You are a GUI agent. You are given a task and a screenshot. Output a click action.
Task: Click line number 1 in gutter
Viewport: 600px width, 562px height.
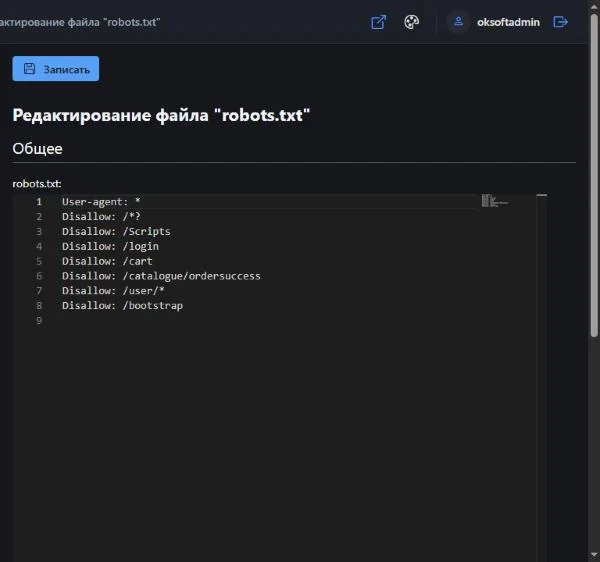(39, 202)
